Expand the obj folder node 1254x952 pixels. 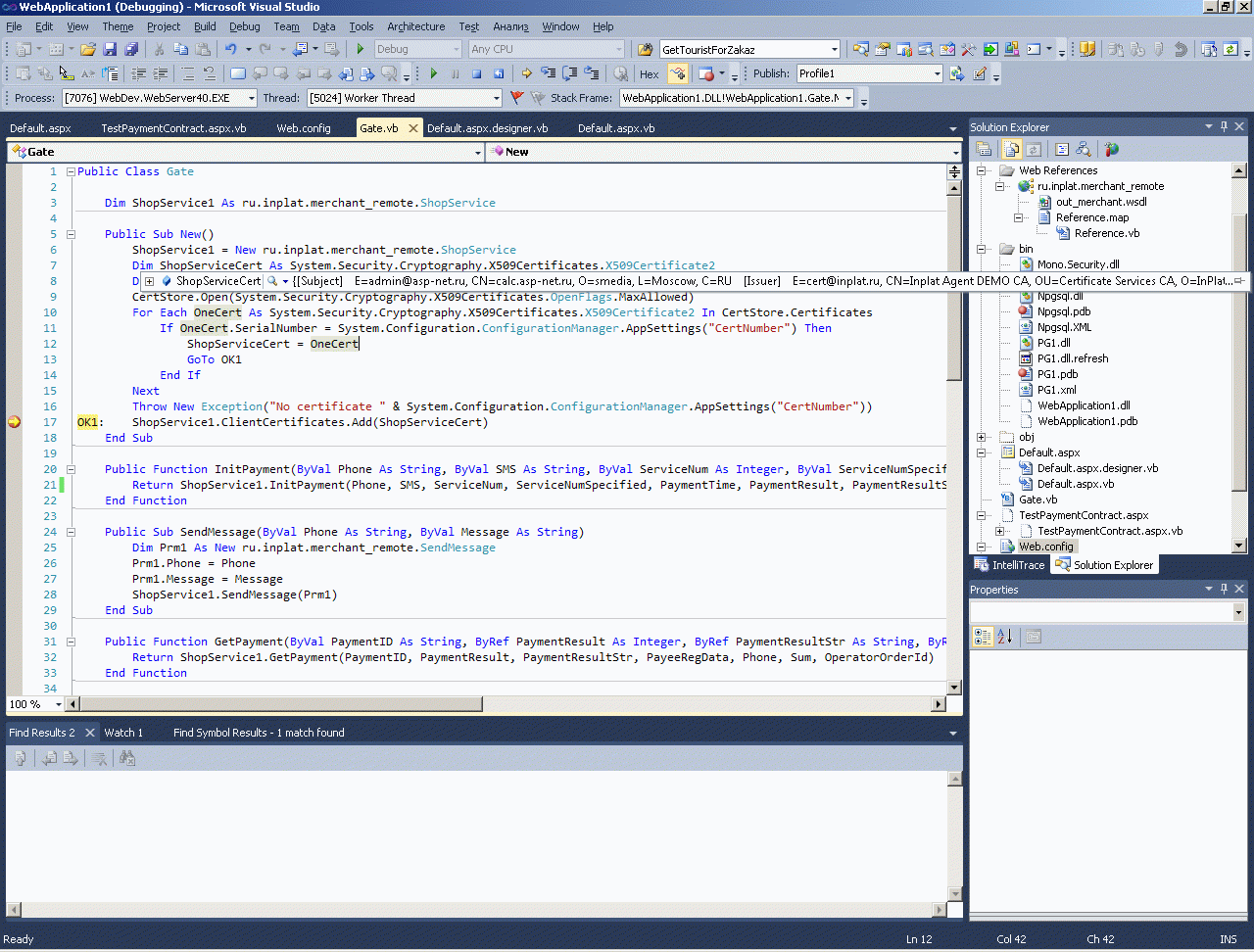point(982,437)
